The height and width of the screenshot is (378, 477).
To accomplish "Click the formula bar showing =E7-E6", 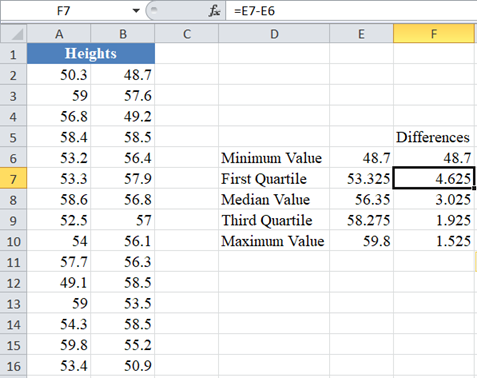I will 351,11.
